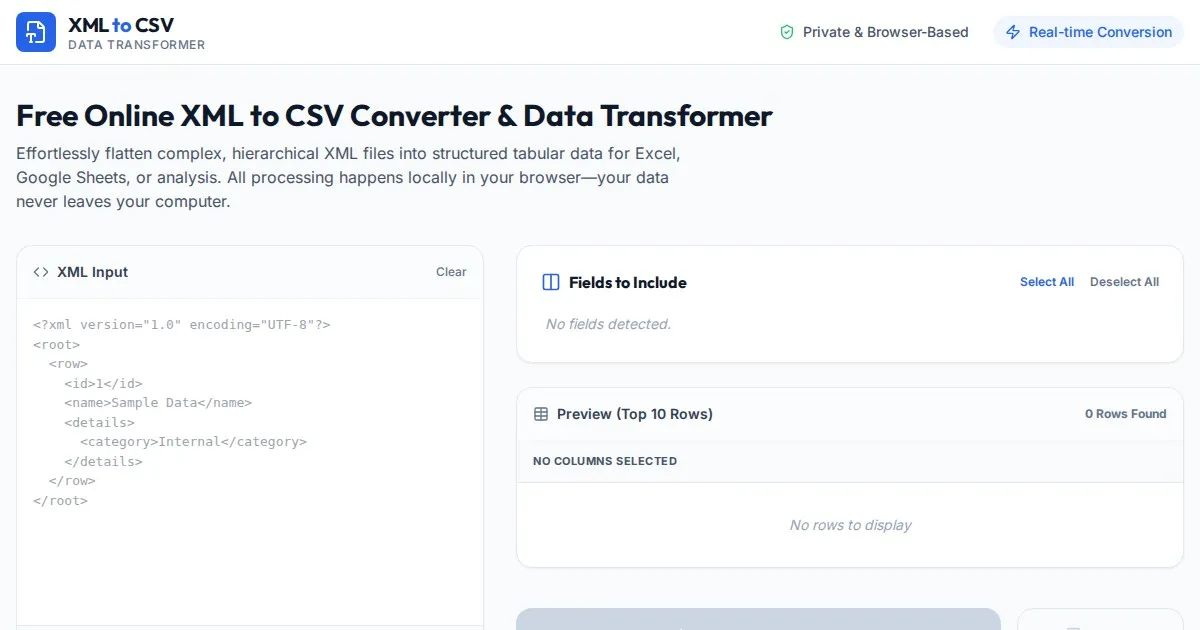The height and width of the screenshot is (630, 1200).
Task: Clear the XML input
Action: pos(451,272)
